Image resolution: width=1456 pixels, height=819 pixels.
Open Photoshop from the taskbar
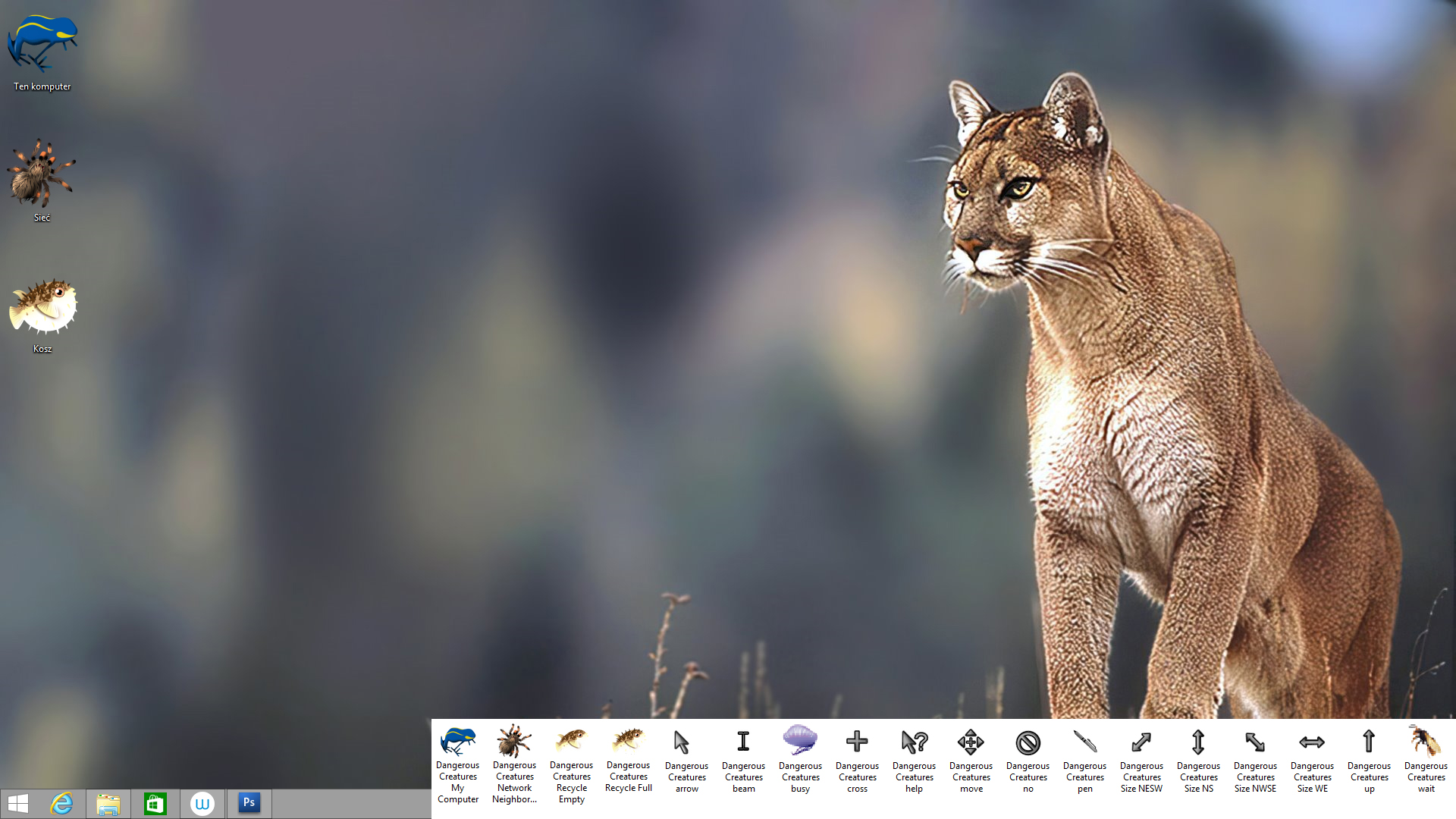click(249, 802)
